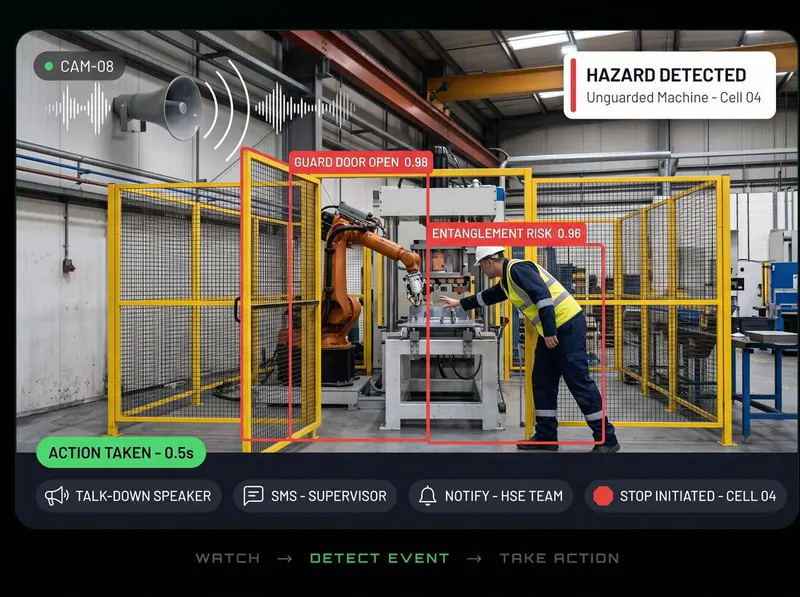Click the arrow between Detect Event and Take Action
Image resolution: width=800 pixels, height=597 pixels.
point(474,559)
